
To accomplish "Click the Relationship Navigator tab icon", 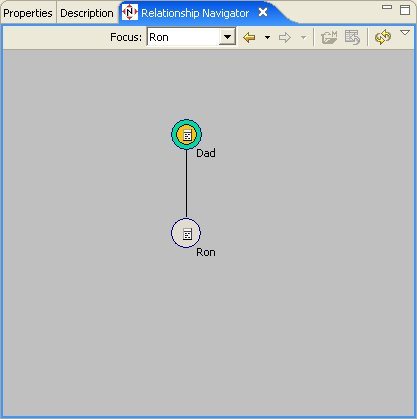I will 130,12.
